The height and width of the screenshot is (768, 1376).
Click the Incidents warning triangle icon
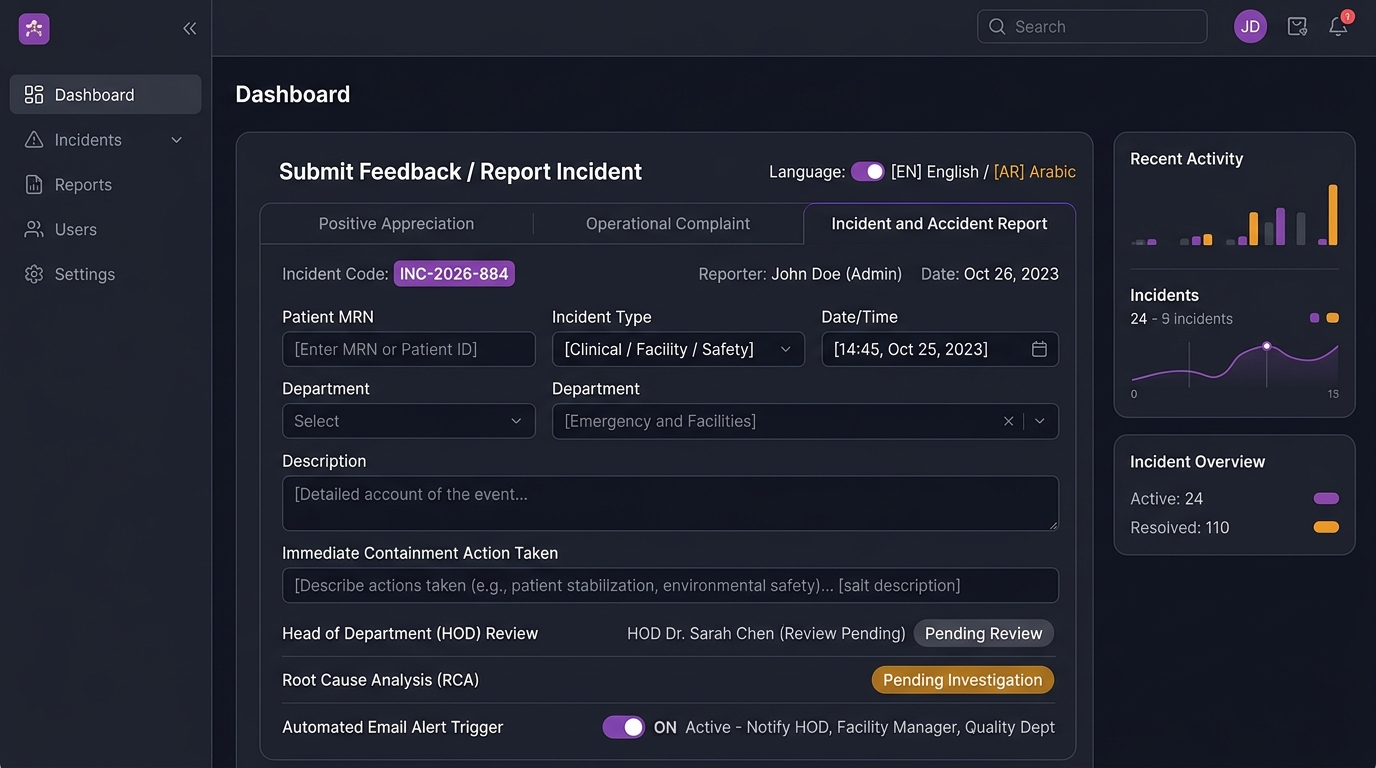pos(34,140)
